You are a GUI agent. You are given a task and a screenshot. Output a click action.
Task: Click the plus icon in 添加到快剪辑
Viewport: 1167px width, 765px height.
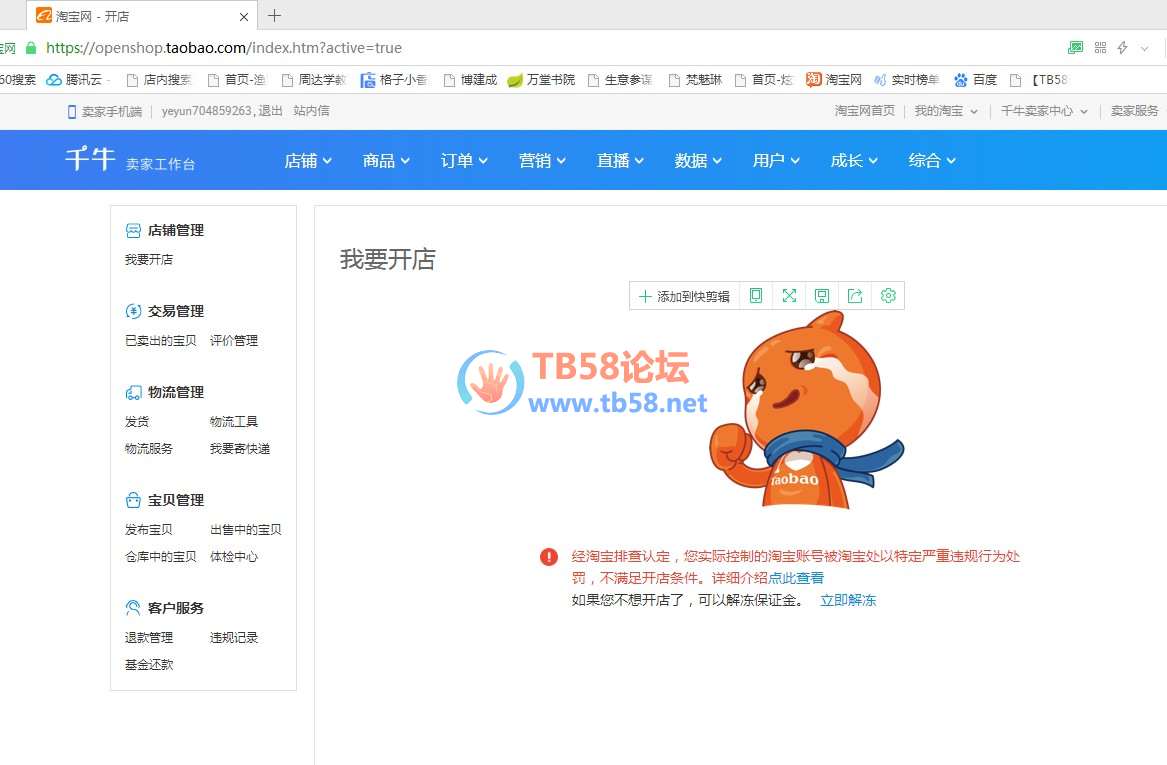point(645,296)
